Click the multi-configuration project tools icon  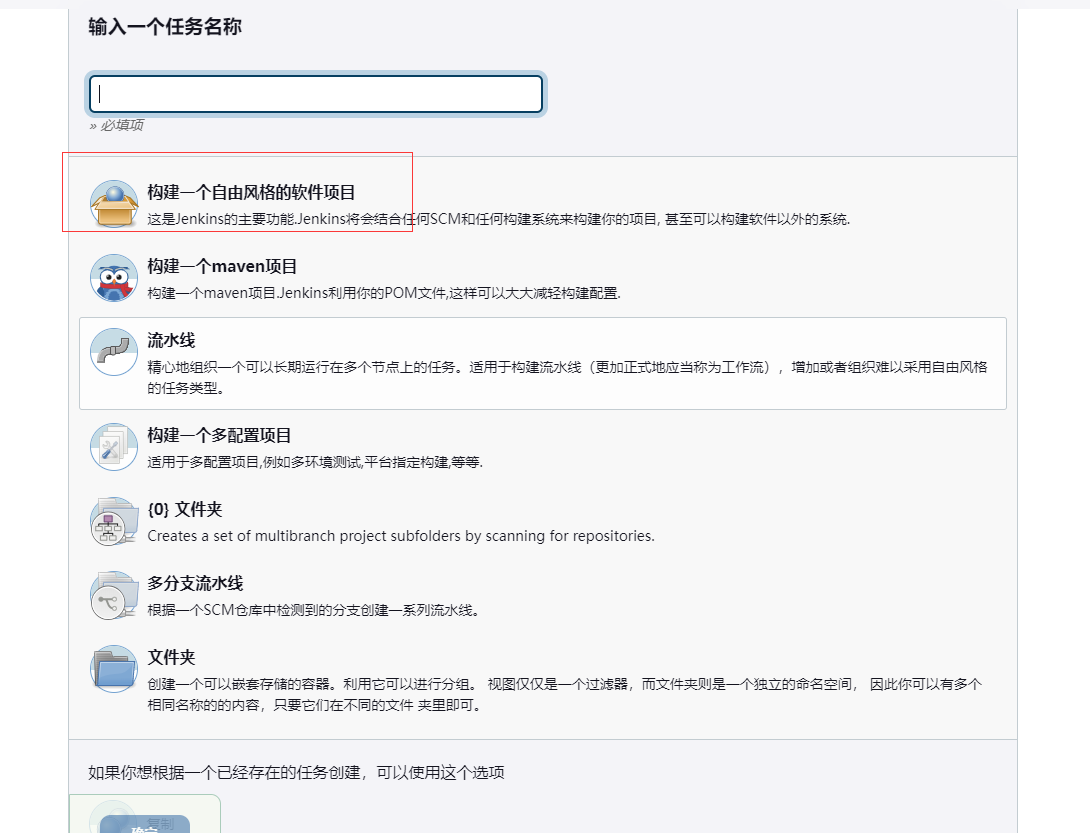[x=114, y=447]
